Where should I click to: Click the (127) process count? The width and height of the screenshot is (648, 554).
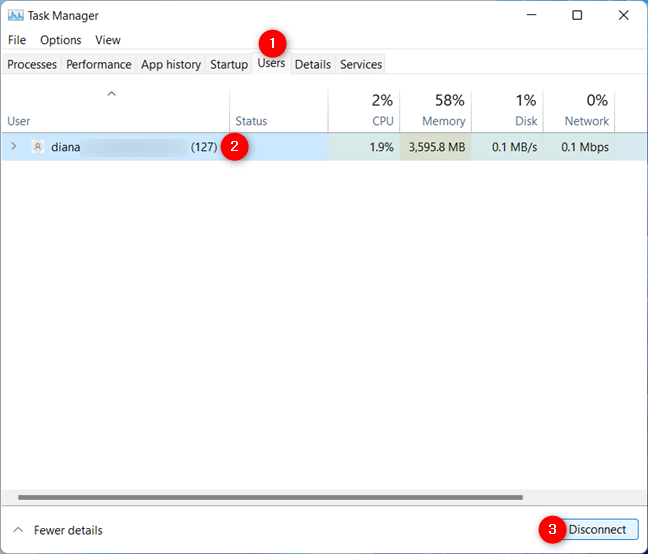click(204, 147)
